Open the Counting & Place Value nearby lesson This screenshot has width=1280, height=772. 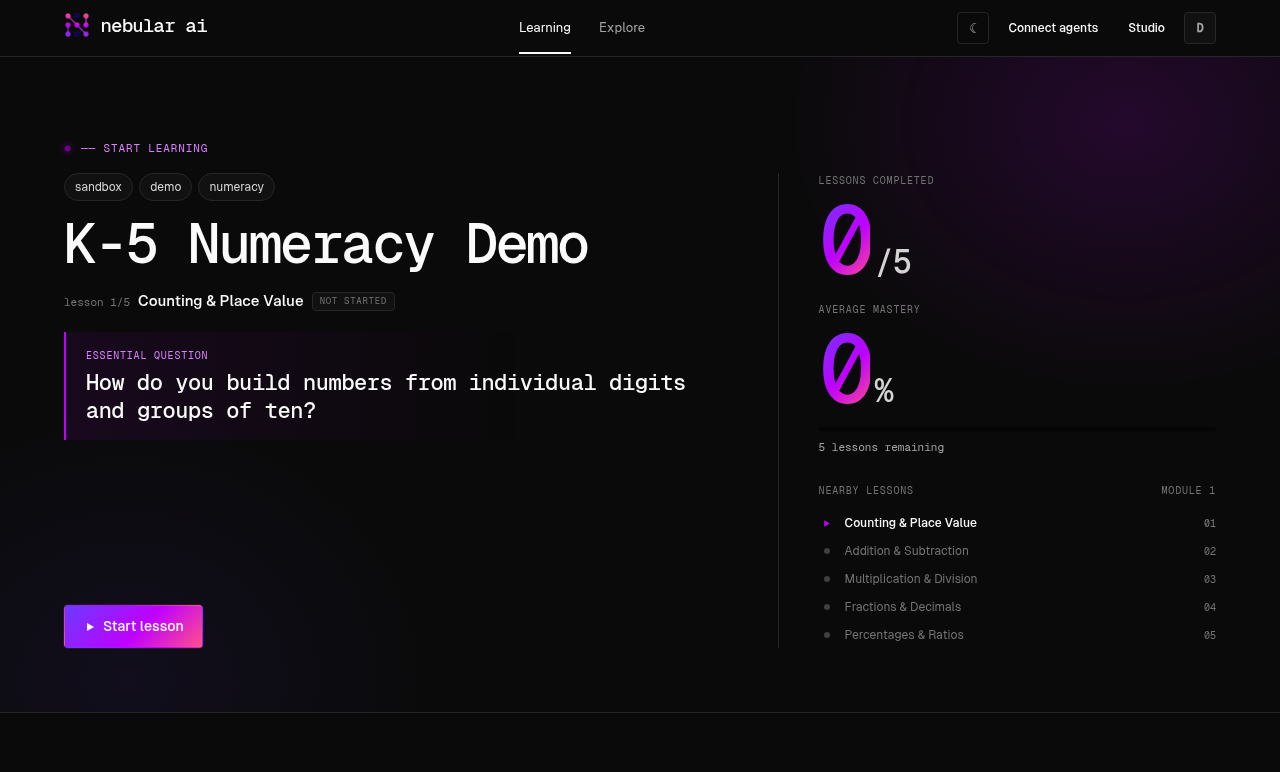click(1017, 523)
